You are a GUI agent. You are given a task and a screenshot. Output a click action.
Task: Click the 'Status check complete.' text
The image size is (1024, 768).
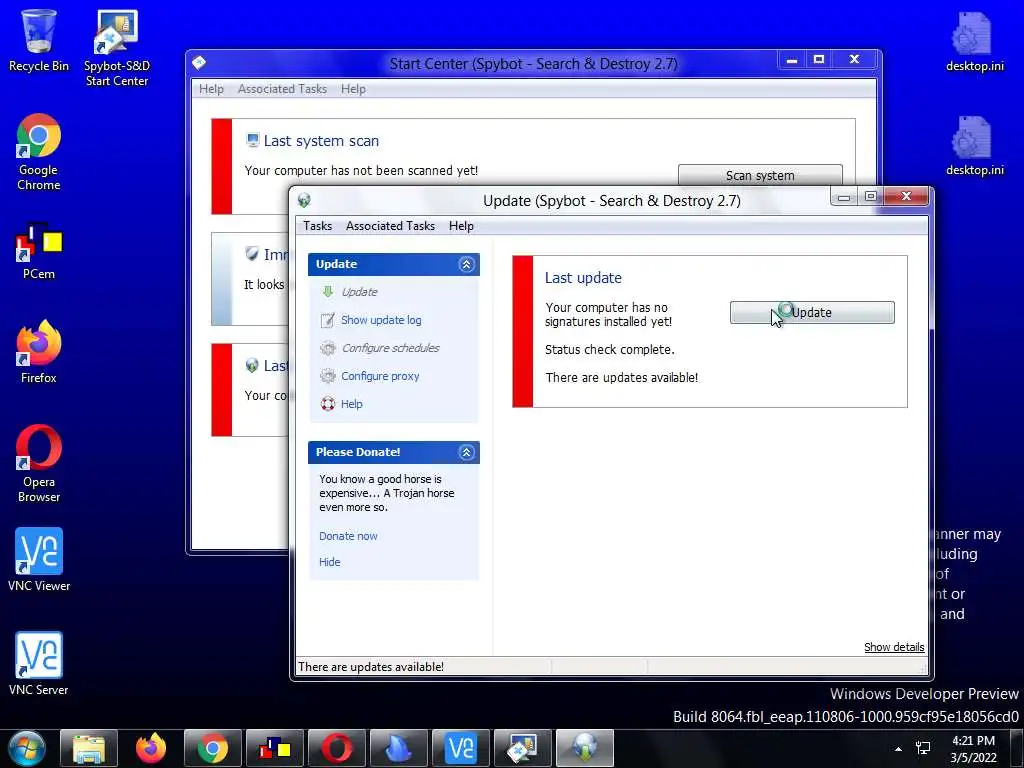click(x=610, y=349)
